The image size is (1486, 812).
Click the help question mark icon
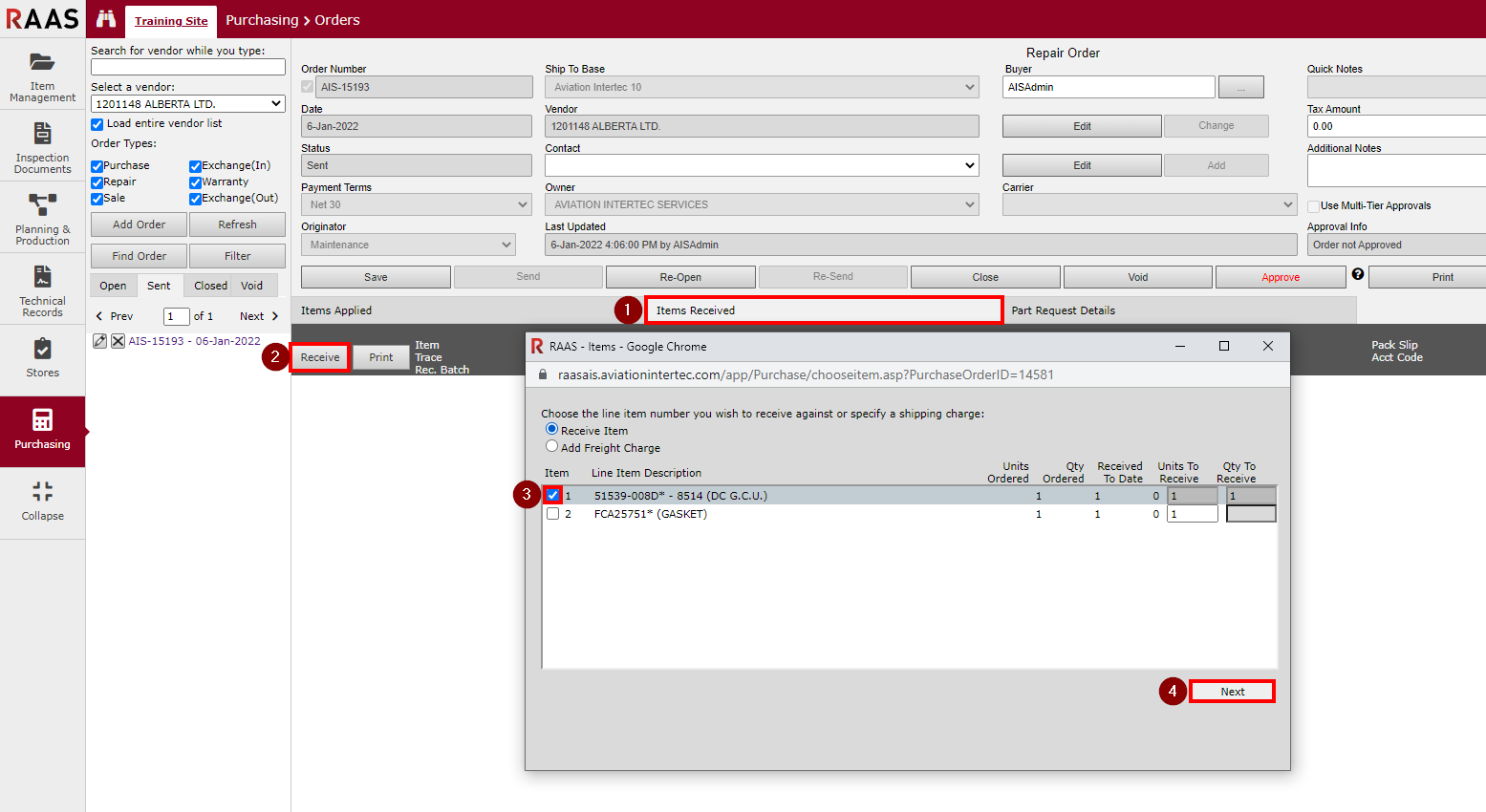pos(1357,274)
